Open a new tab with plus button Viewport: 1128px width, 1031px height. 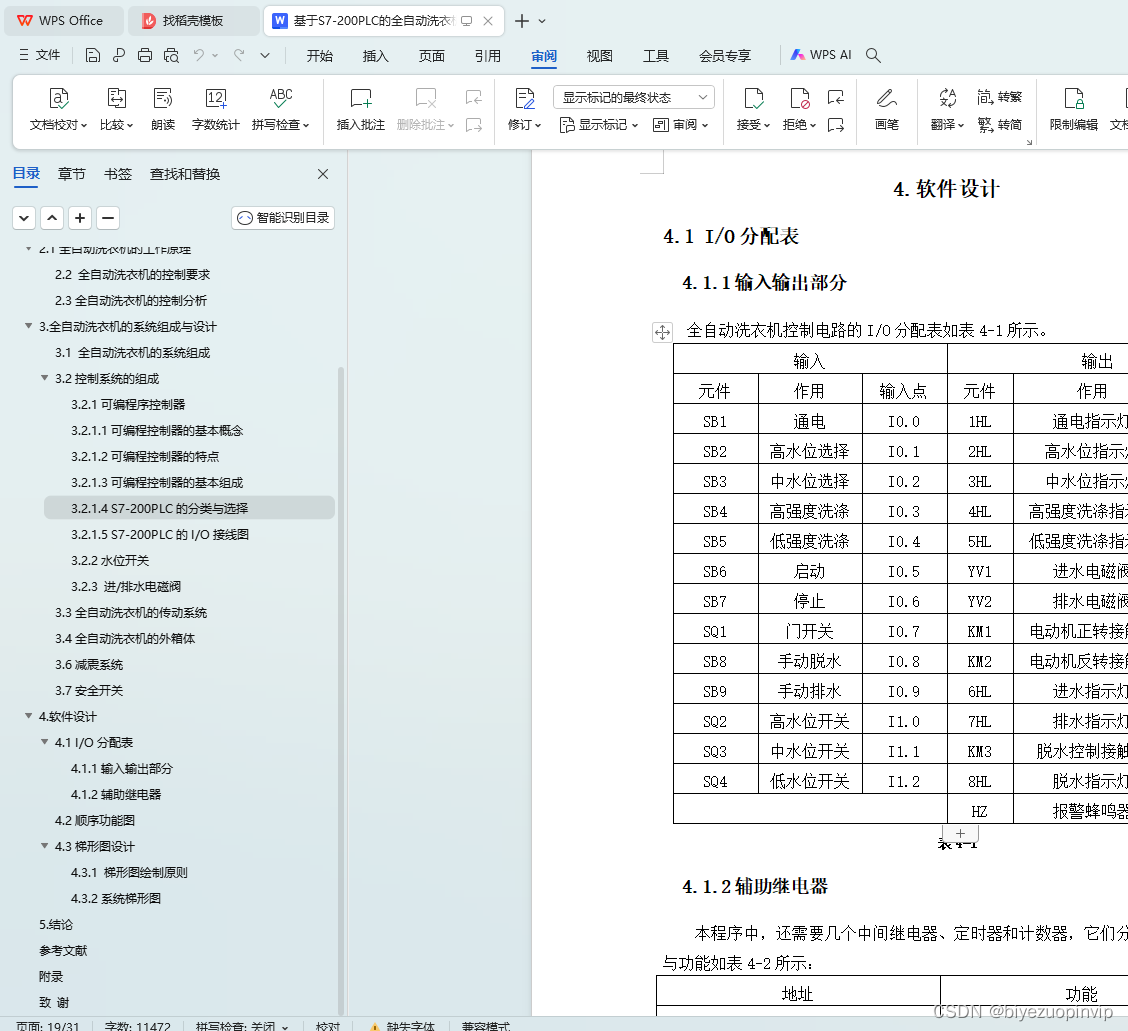pyautogui.click(x=522, y=21)
